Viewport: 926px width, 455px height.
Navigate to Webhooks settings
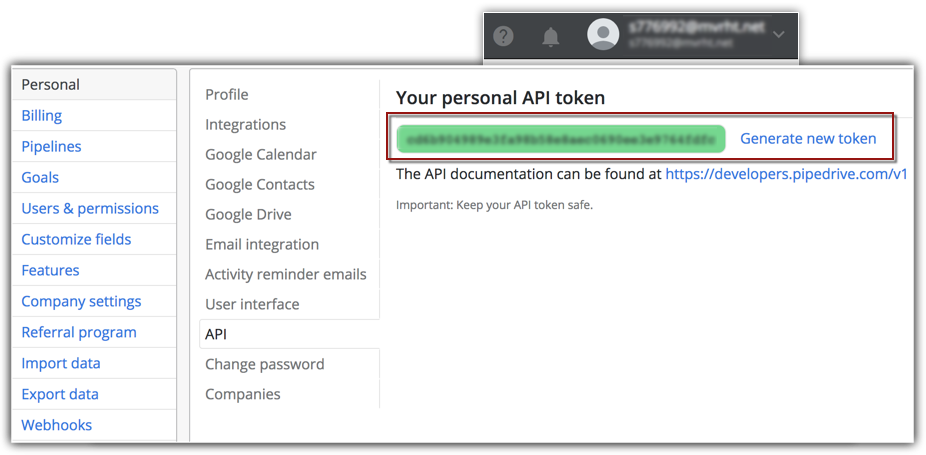point(56,425)
